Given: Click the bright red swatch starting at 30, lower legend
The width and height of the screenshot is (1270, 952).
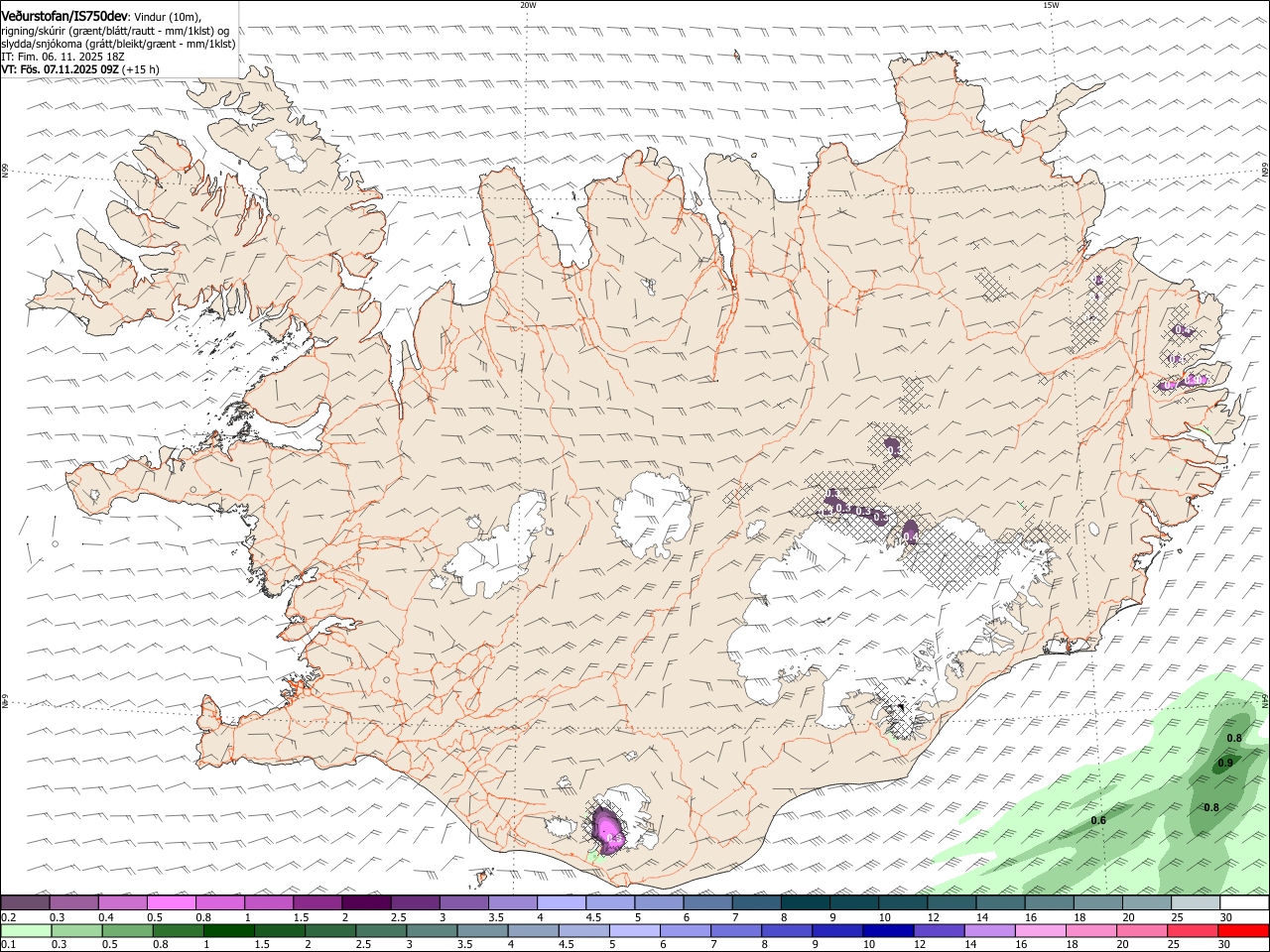Looking at the screenshot, I should [x=1244, y=931].
